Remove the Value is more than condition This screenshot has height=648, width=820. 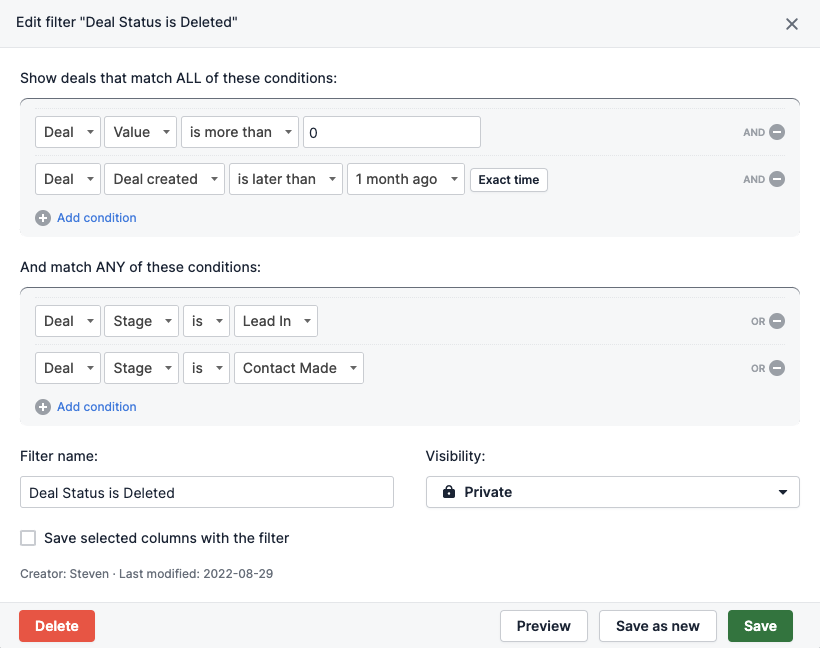(x=777, y=132)
